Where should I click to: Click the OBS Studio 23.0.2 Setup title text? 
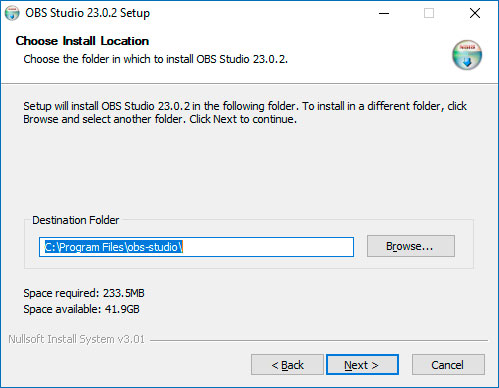pyautogui.click(x=88, y=13)
